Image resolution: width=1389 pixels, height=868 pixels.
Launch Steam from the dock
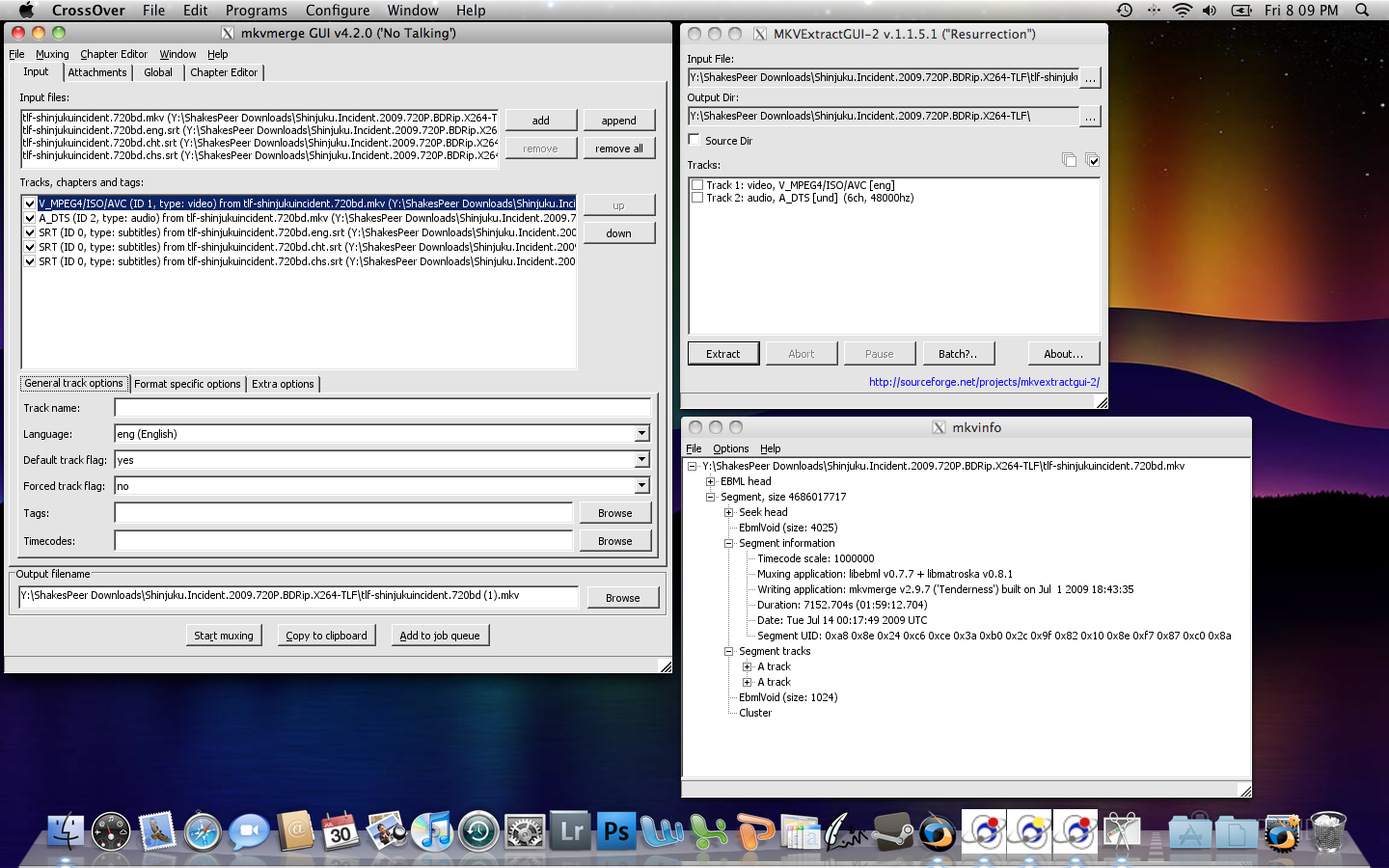point(893,831)
